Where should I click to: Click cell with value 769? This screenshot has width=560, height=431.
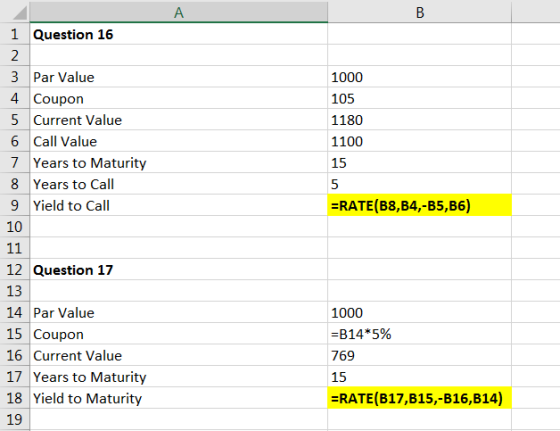(x=420, y=355)
